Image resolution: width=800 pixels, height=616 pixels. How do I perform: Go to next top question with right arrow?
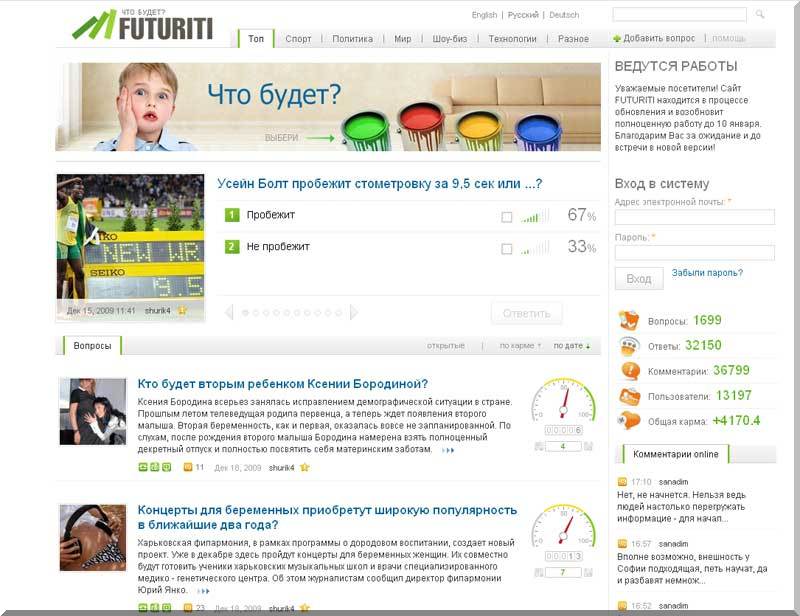tap(354, 312)
